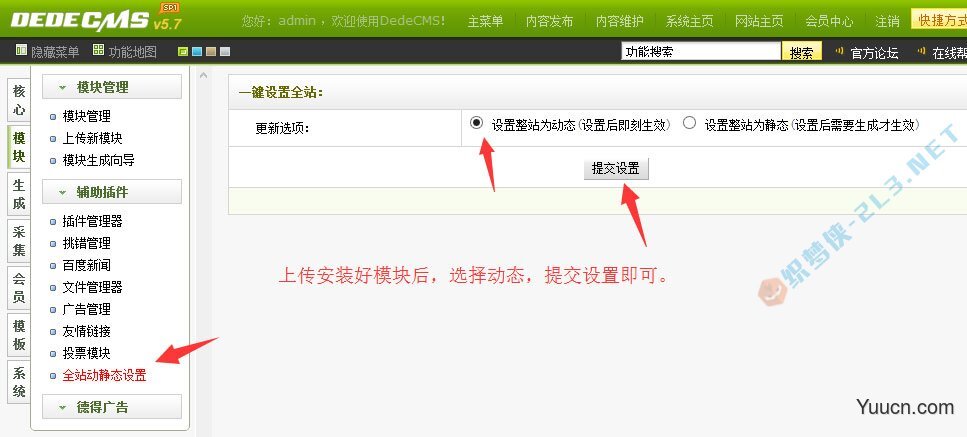Click the 隐藏菜单 hide-menu icon
This screenshot has height=437, width=967.
[20, 51]
